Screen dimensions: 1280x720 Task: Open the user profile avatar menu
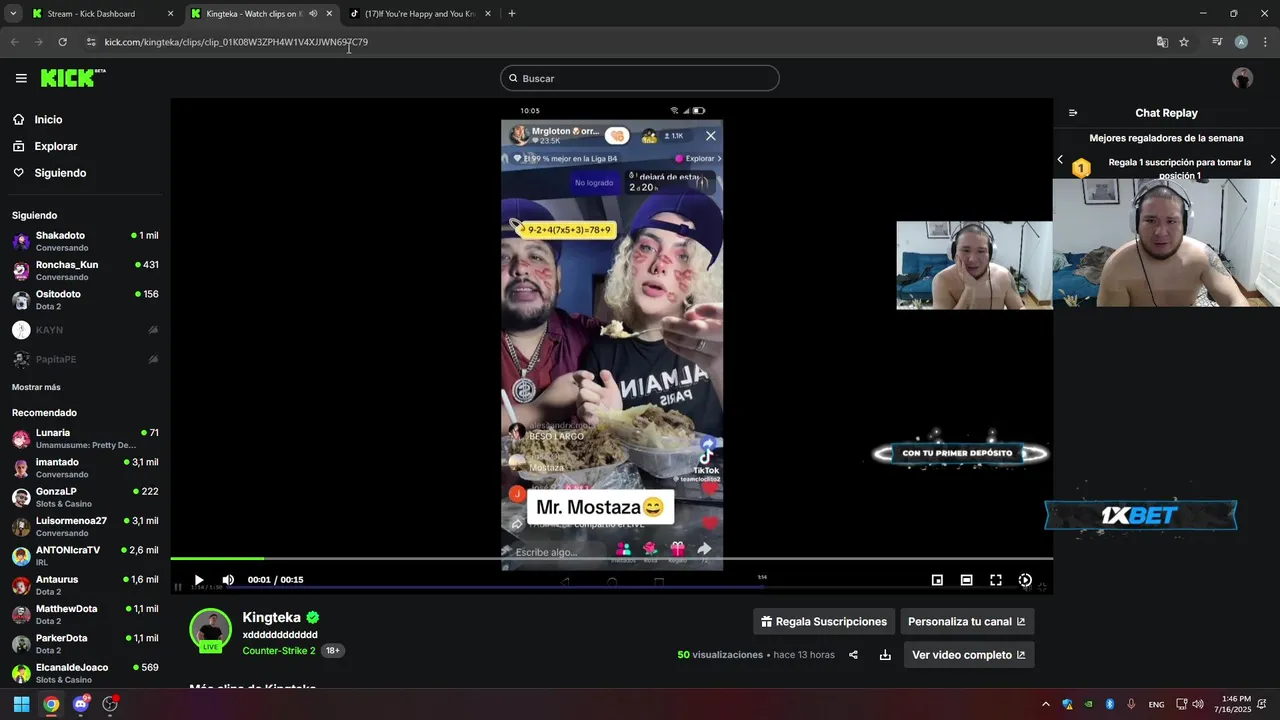coord(1243,78)
